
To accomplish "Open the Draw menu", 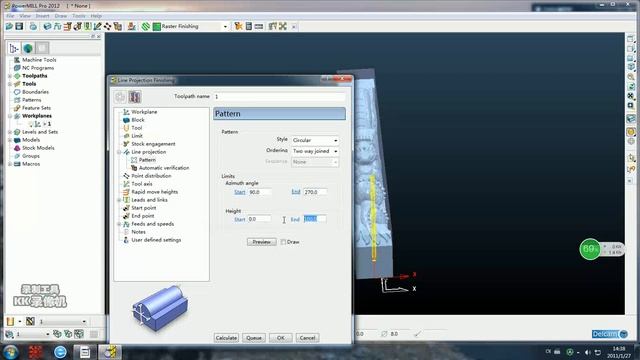I will 60,16.
